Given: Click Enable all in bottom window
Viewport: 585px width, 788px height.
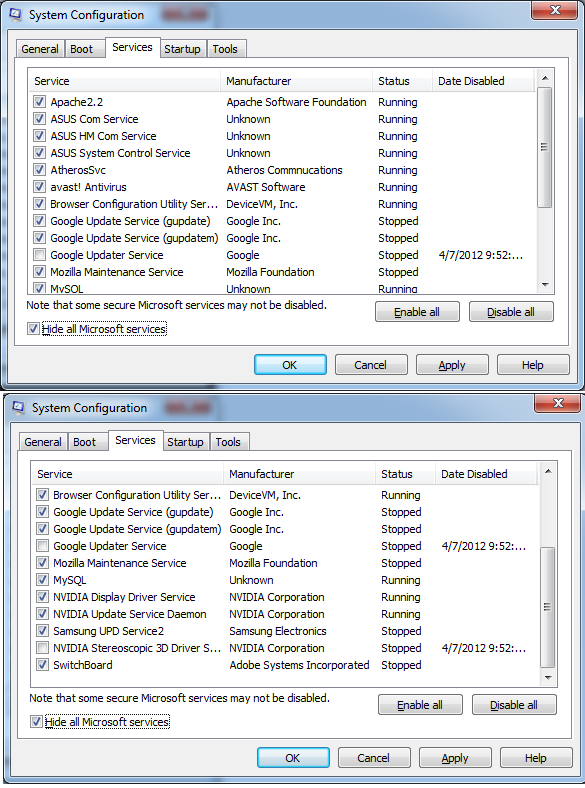Looking at the screenshot, I should click(x=420, y=705).
